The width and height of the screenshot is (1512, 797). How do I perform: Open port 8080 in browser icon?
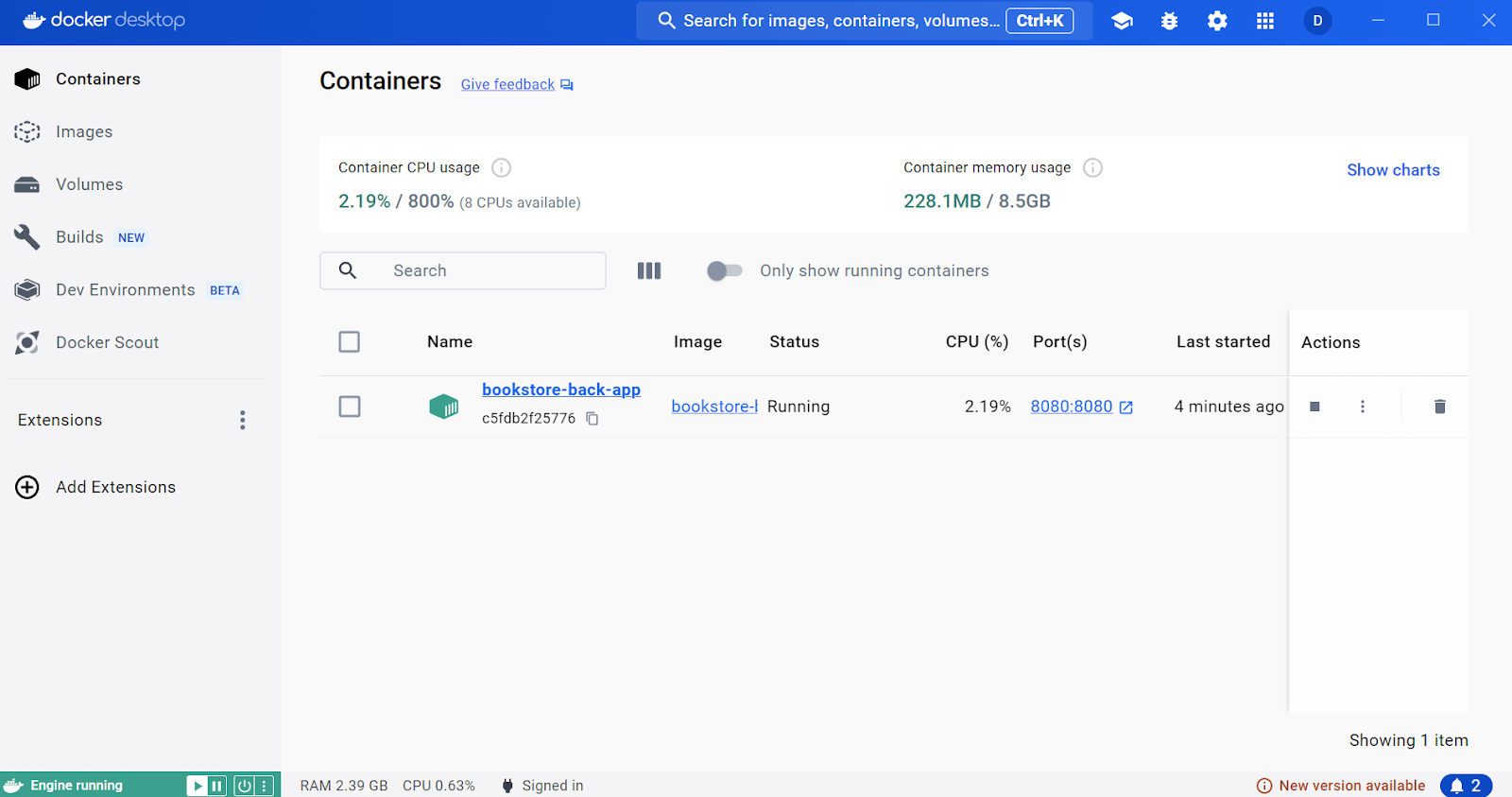(x=1126, y=407)
